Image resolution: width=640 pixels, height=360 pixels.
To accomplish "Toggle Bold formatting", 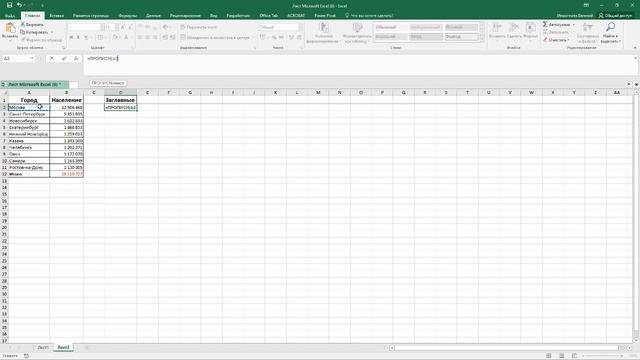I will 71,37.
